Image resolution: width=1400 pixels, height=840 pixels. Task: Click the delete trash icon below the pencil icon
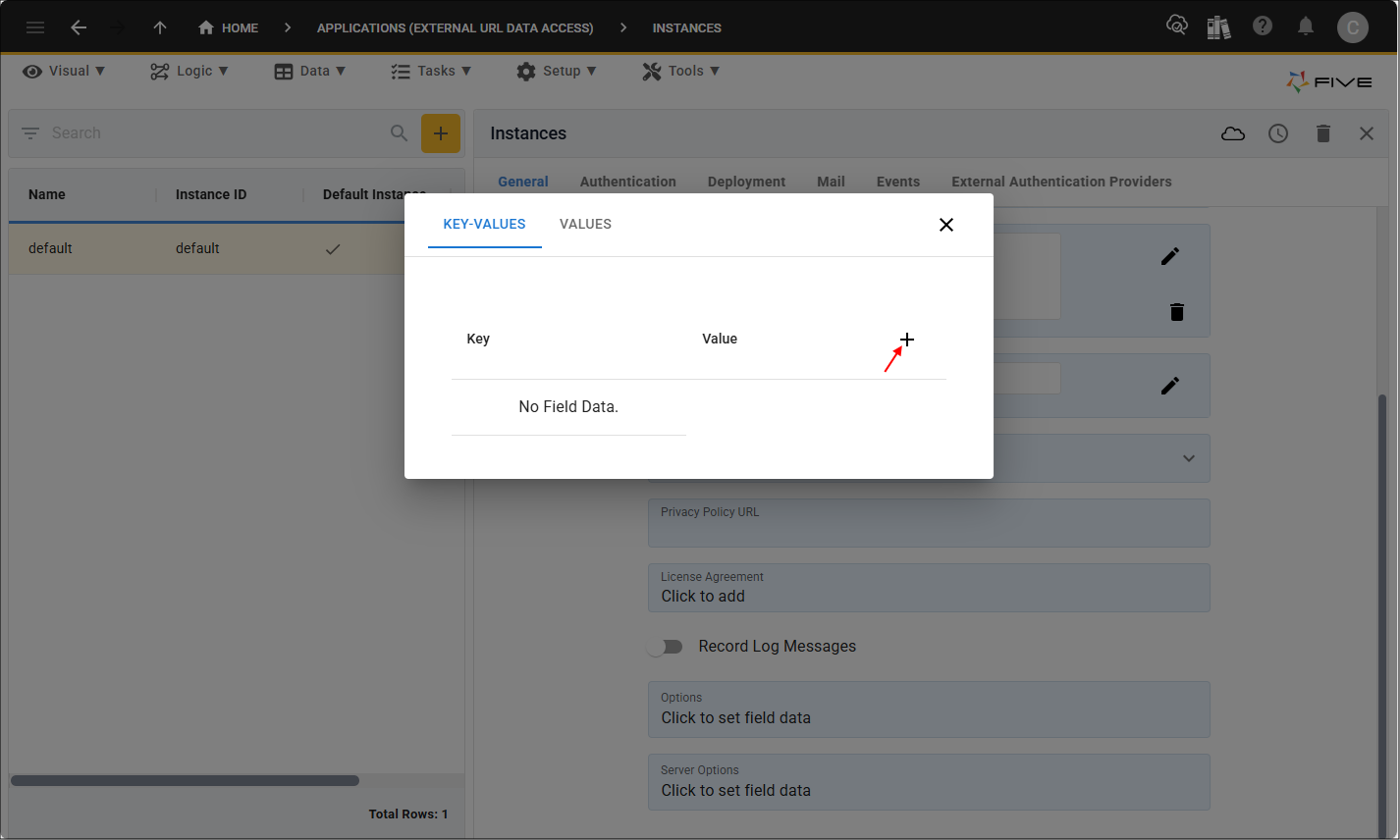1177,311
